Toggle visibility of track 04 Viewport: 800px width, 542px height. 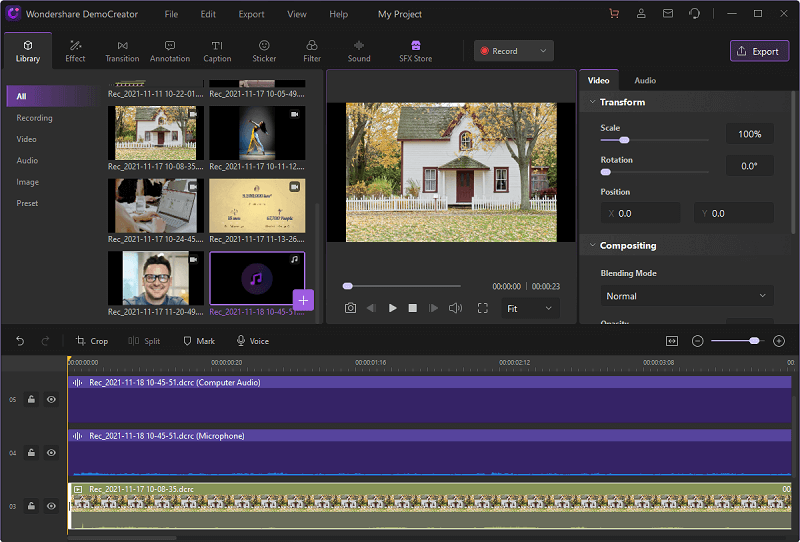(51, 453)
